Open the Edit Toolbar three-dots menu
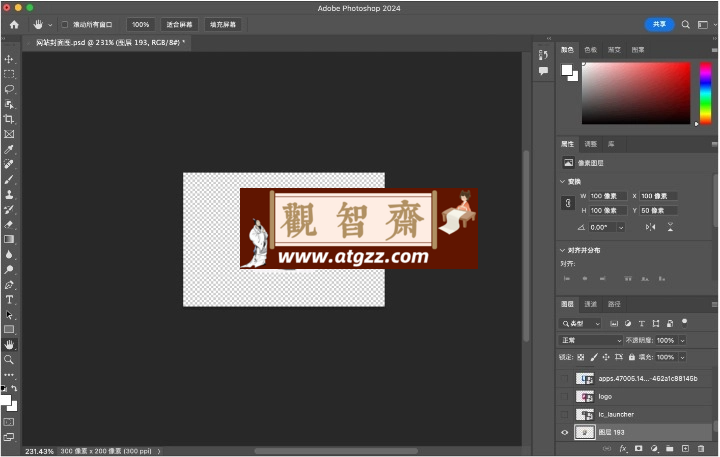The width and height of the screenshot is (720, 457). click(x=9, y=375)
